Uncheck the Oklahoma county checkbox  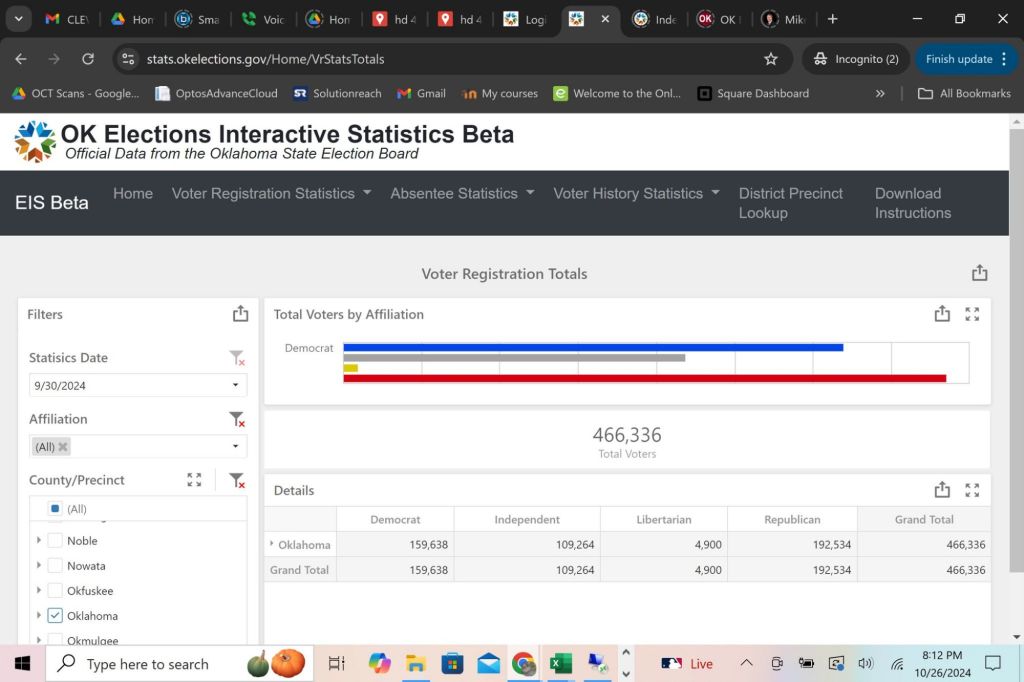click(55, 616)
